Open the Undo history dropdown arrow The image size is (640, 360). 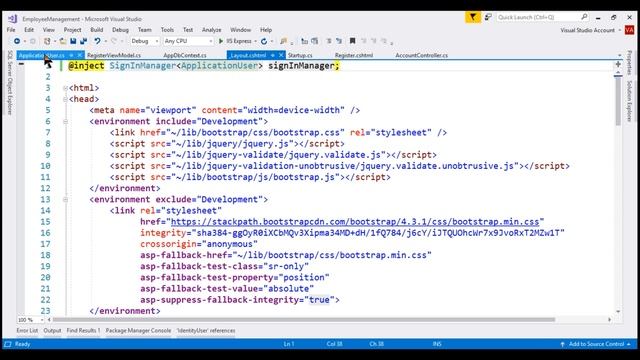coord(105,41)
